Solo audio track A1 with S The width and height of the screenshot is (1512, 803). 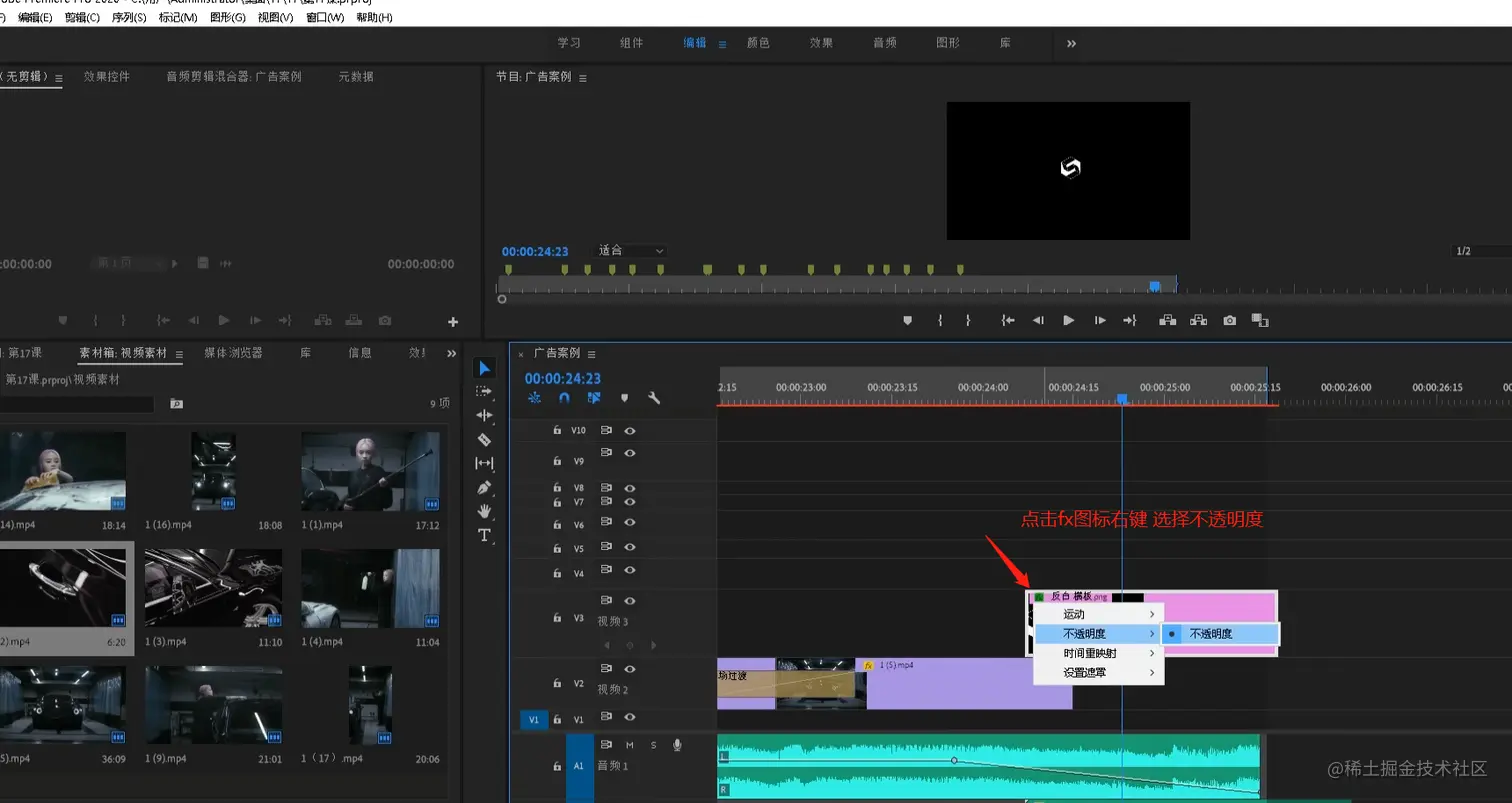[654, 745]
